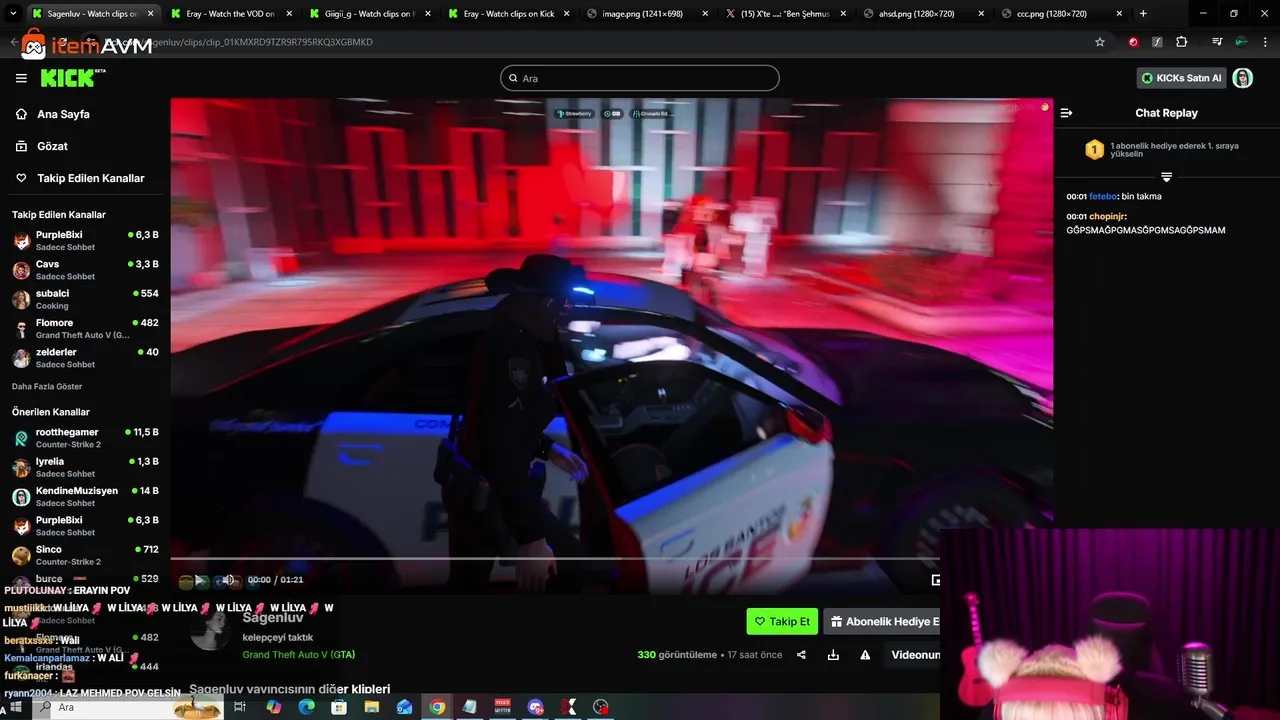The image size is (1280, 720).
Task: Click rootthegamer avatar icon
Action: [x=21, y=438]
